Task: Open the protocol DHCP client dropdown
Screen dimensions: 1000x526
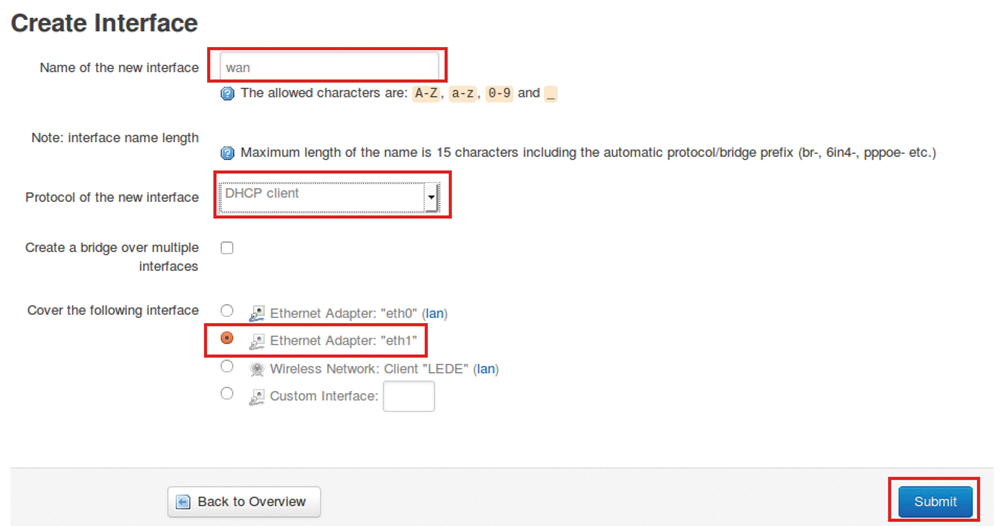Action: click(x=328, y=197)
